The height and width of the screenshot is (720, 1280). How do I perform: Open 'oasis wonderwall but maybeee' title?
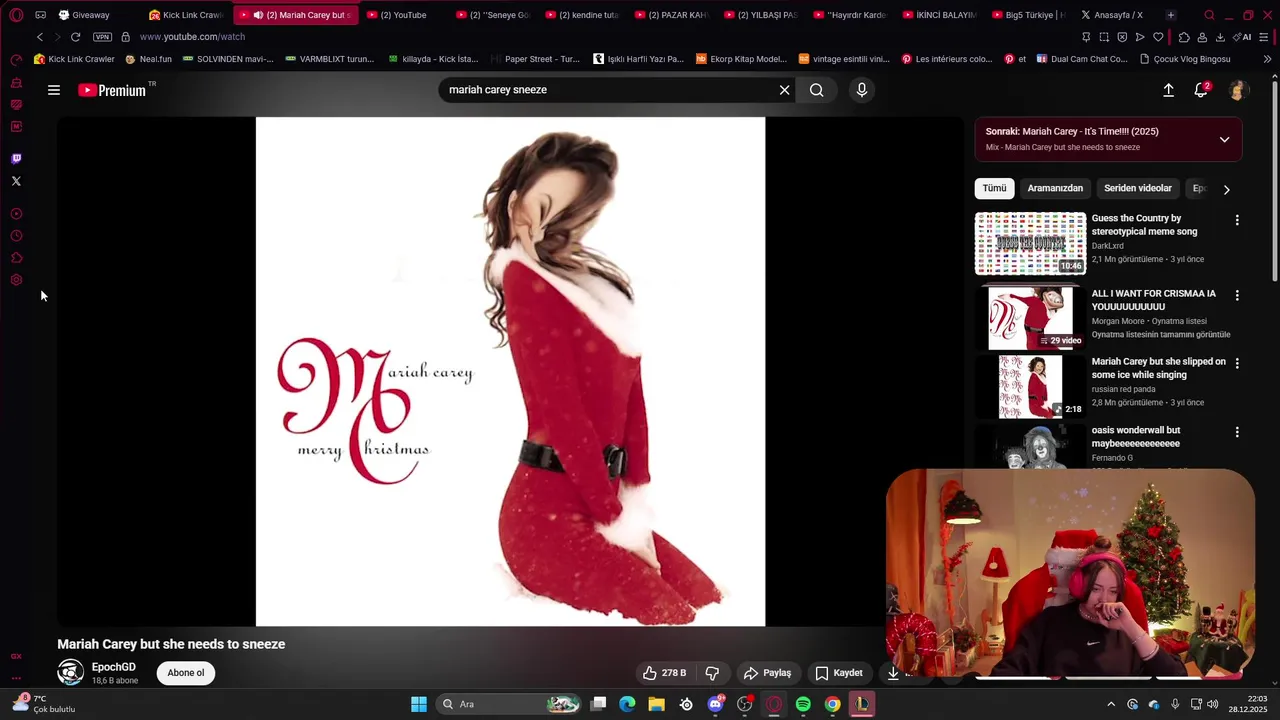pyautogui.click(x=1136, y=437)
